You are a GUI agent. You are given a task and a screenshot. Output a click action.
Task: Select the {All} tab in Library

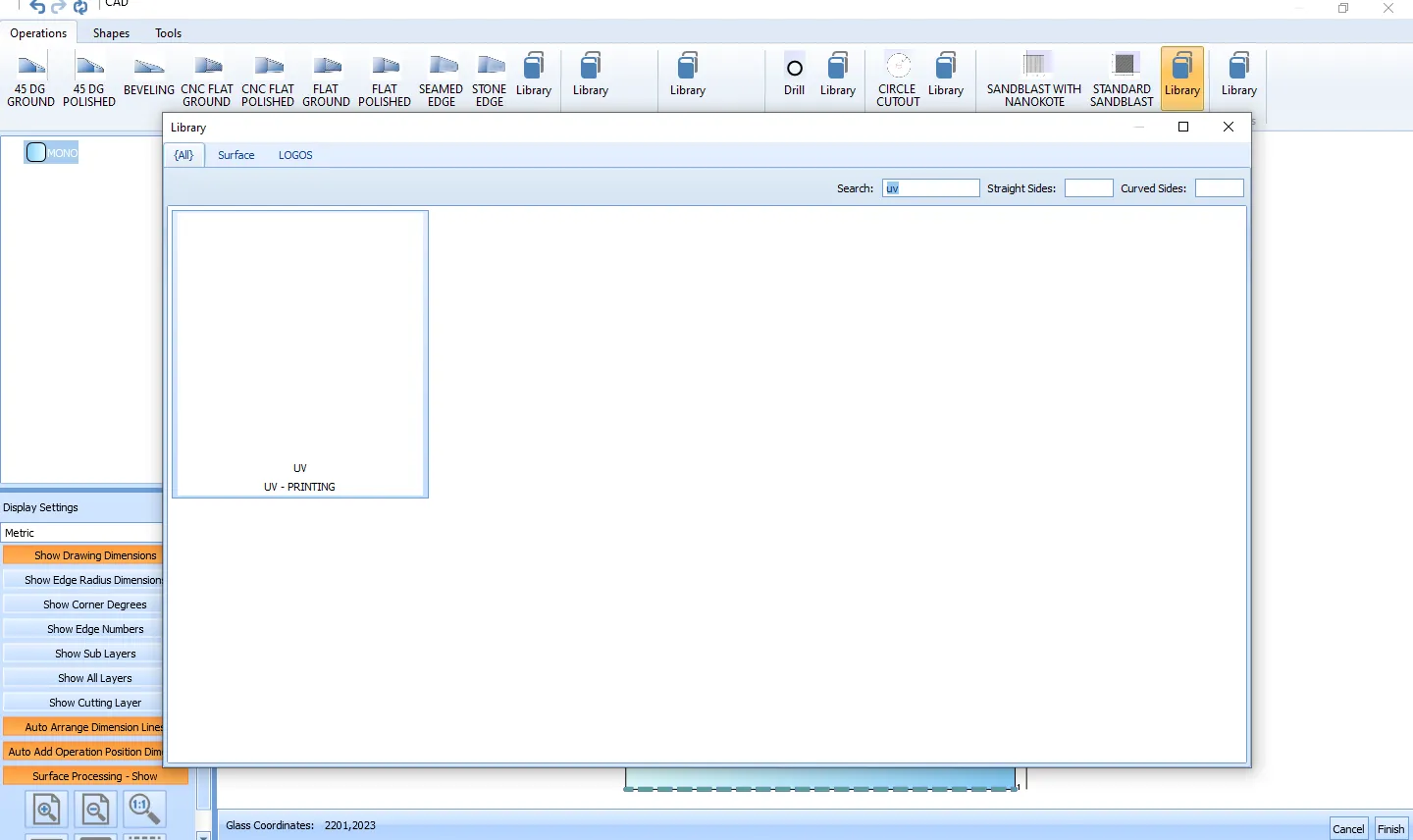click(x=184, y=155)
